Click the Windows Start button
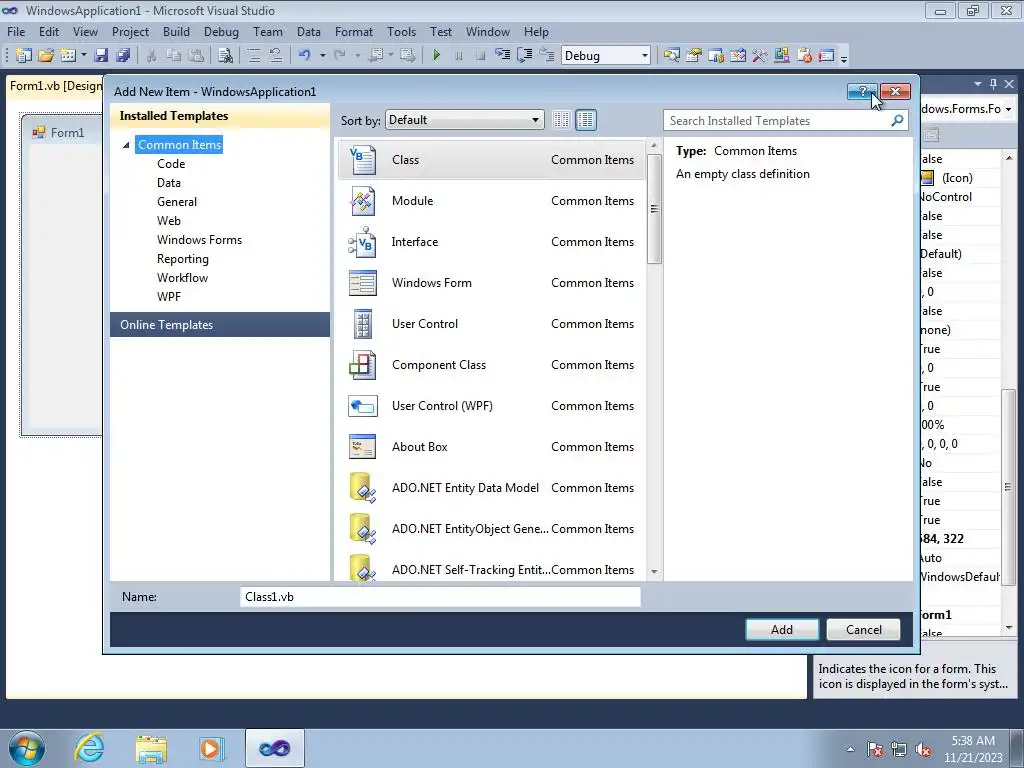Viewport: 1024px width, 768px height. 27,748
